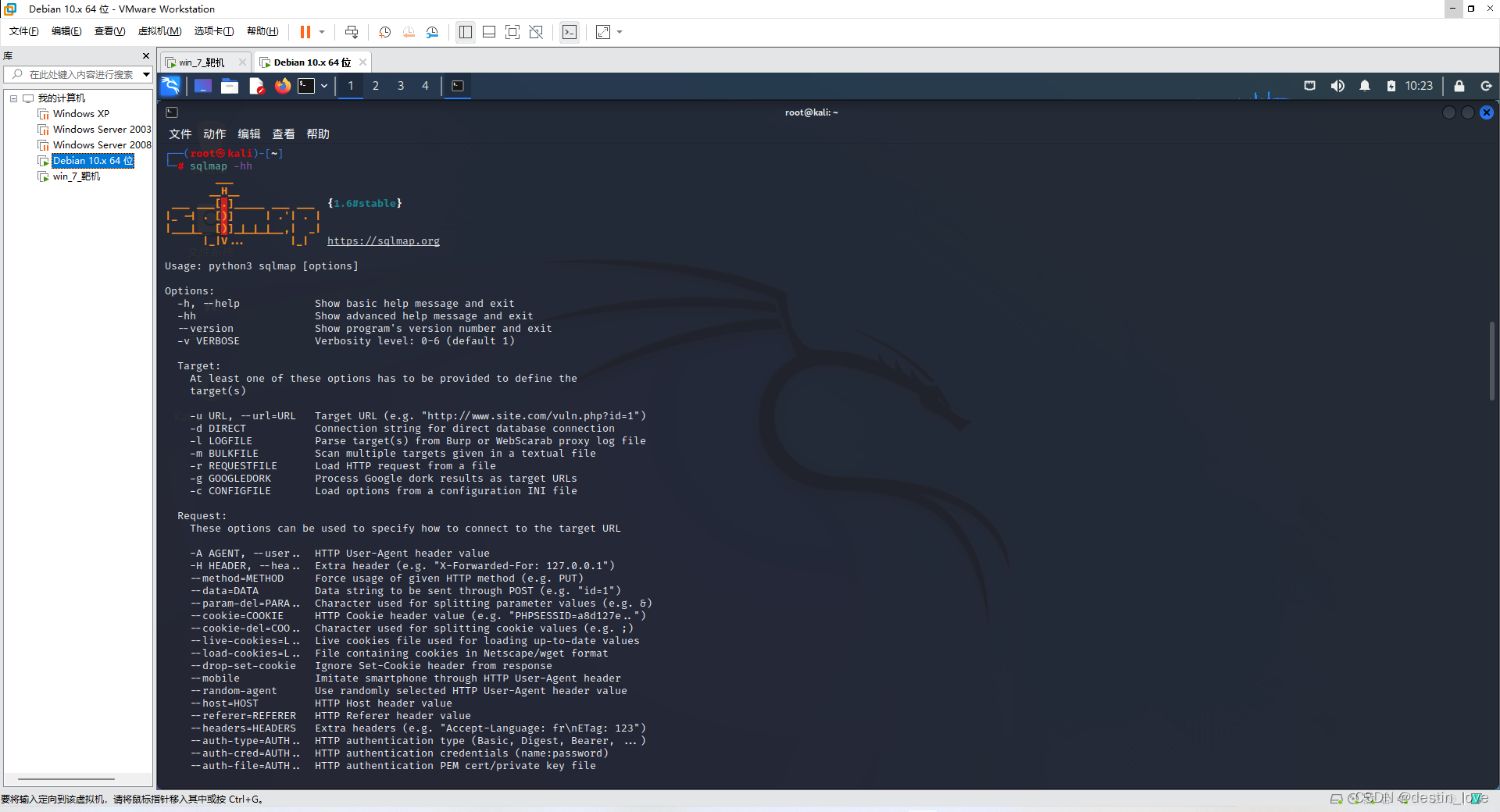The image size is (1500, 812).
Task: Open the 选项卡(T) menu
Action: point(214,31)
